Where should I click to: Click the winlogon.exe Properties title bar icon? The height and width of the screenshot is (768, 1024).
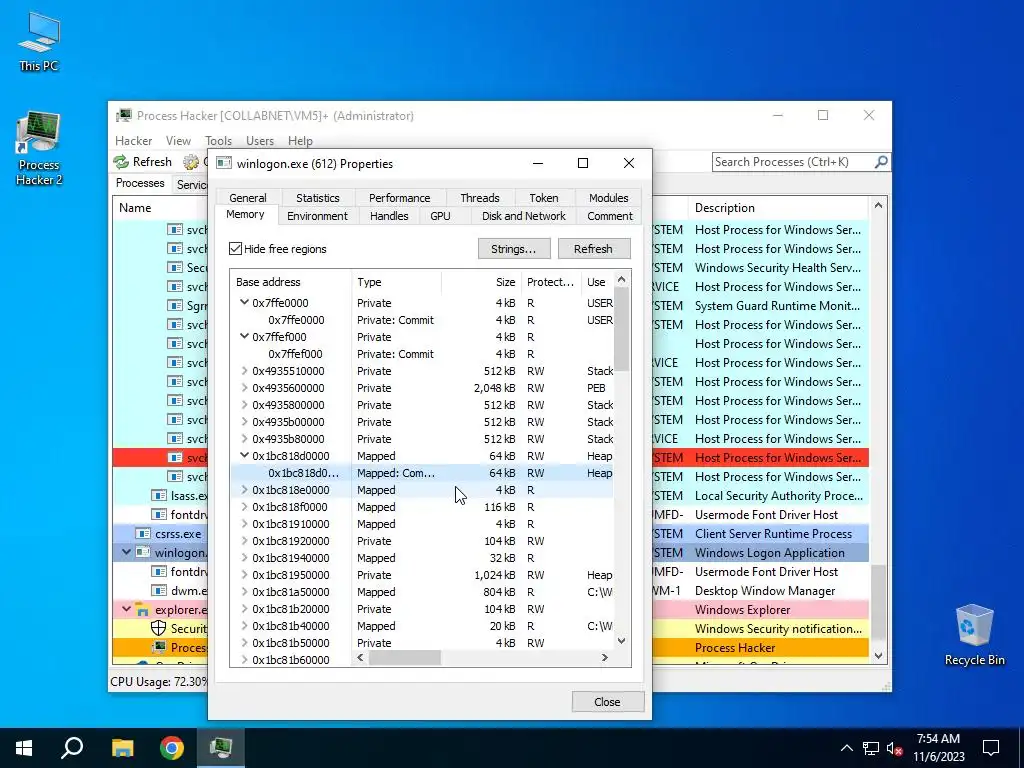pos(224,163)
